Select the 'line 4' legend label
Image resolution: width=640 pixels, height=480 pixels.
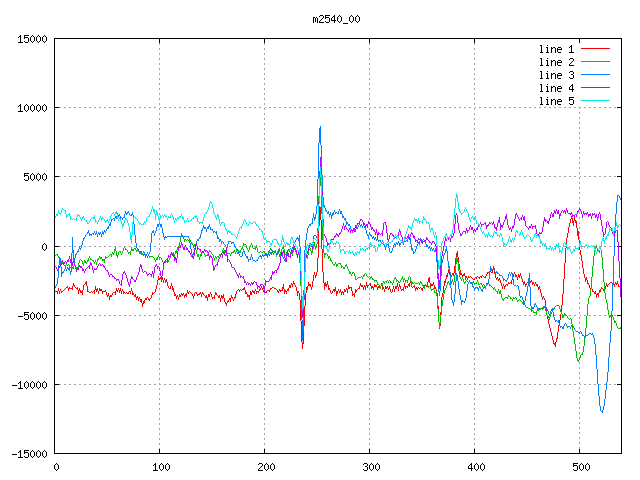(x=556, y=88)
